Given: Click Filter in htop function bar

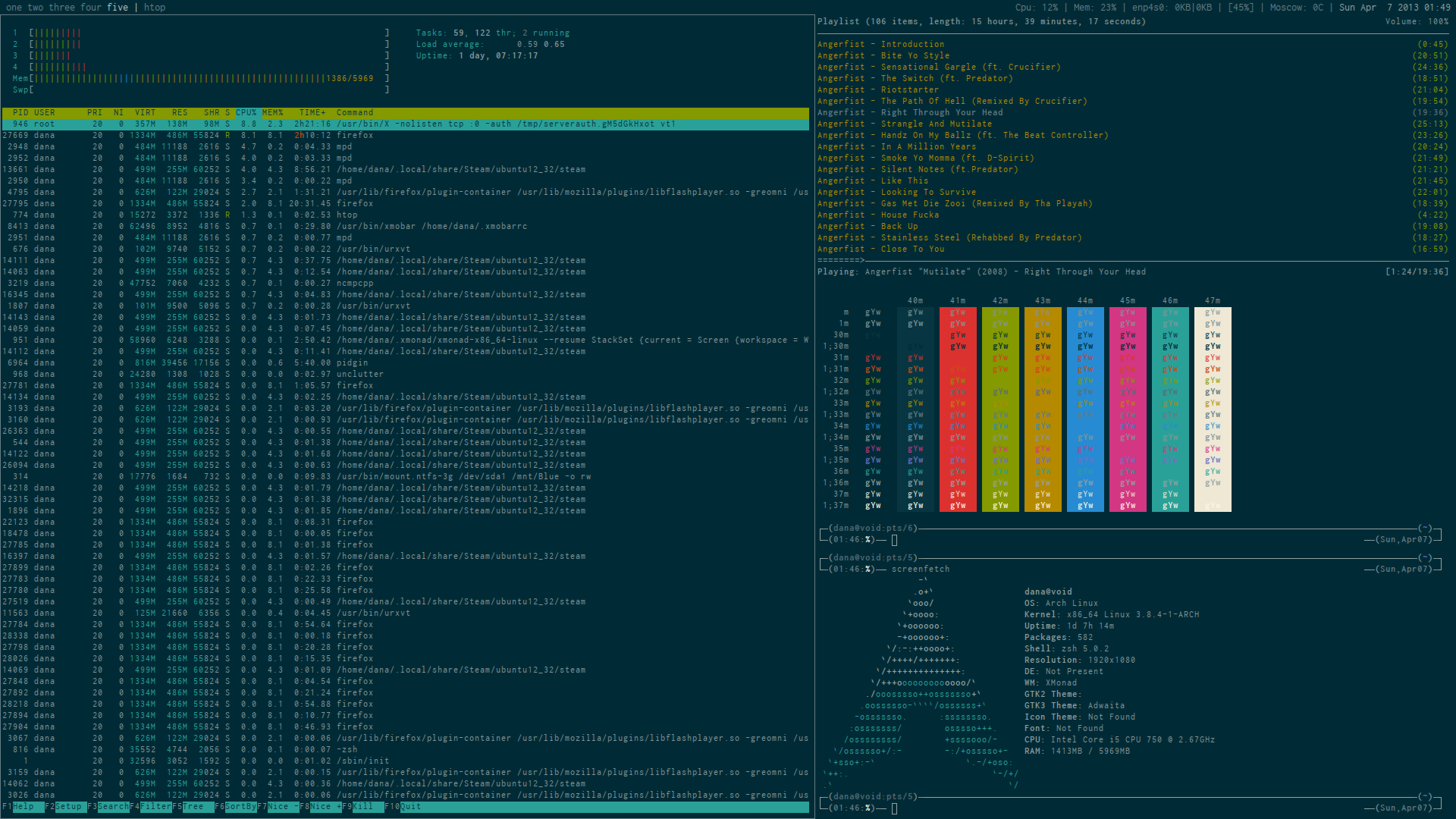Looking at the screenshot, I should tap(155, 807).
